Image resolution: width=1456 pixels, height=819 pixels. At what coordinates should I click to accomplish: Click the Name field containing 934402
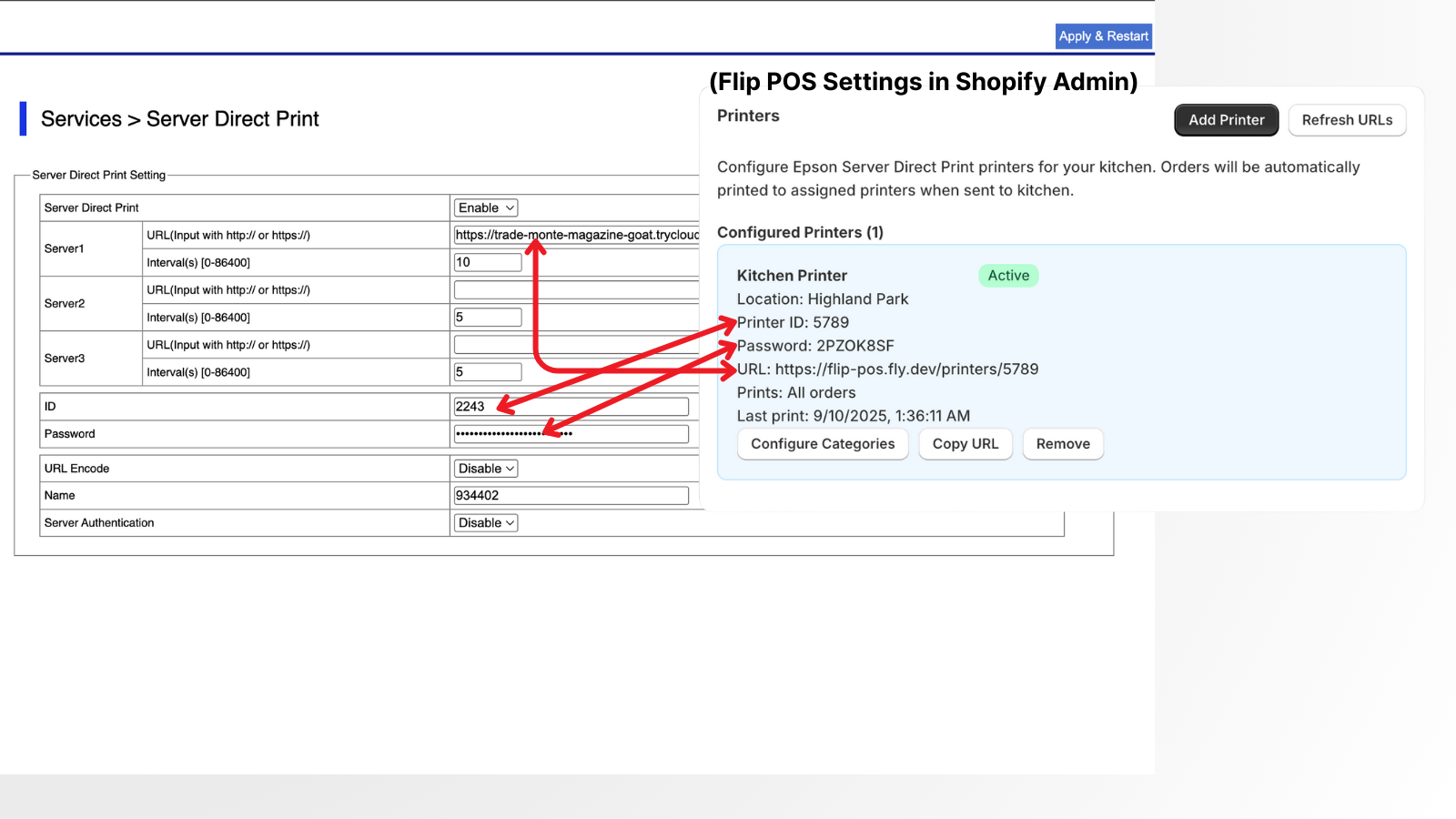tap(571, 495)
